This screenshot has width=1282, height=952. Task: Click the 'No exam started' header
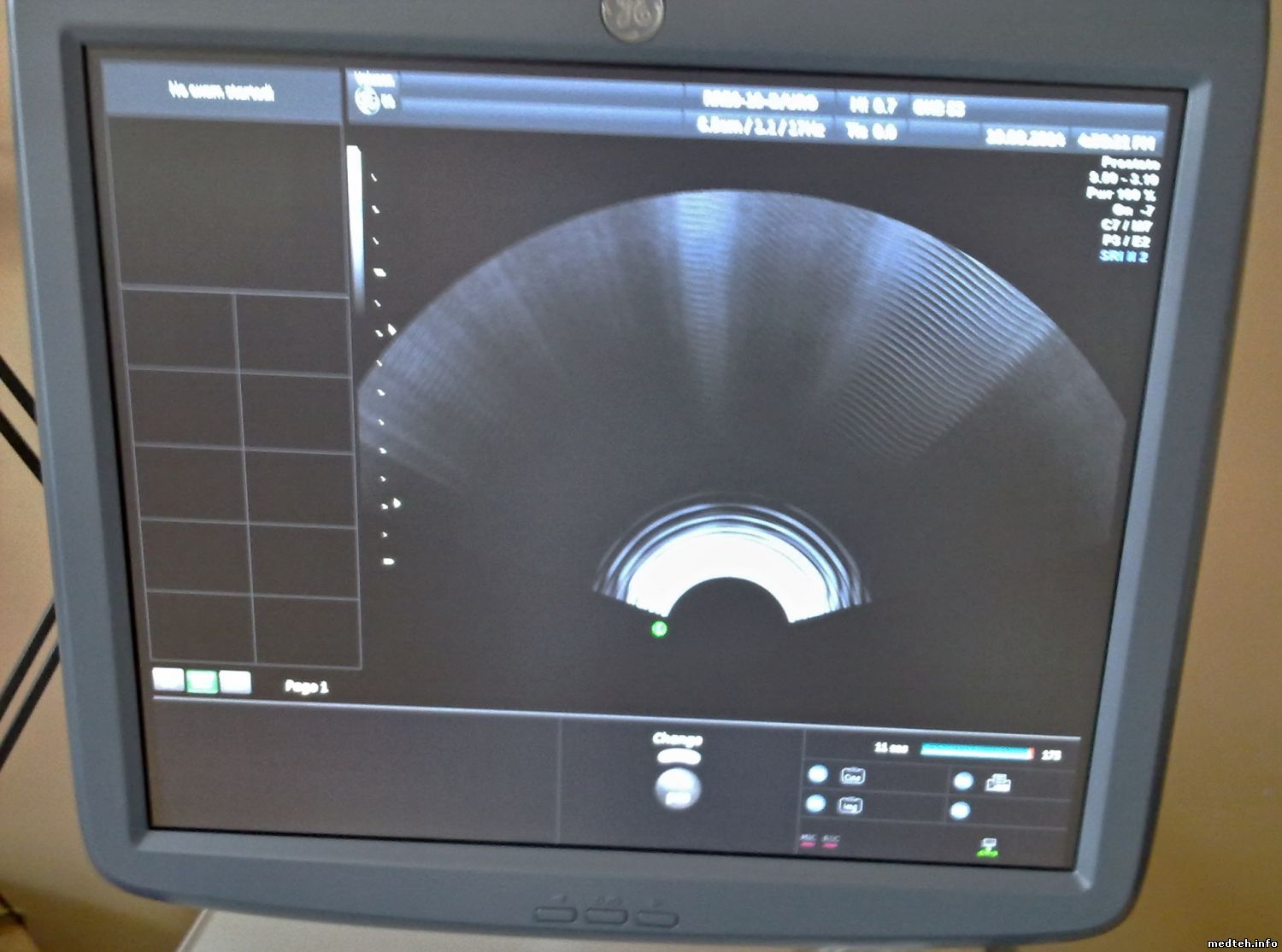click(222, 91)
